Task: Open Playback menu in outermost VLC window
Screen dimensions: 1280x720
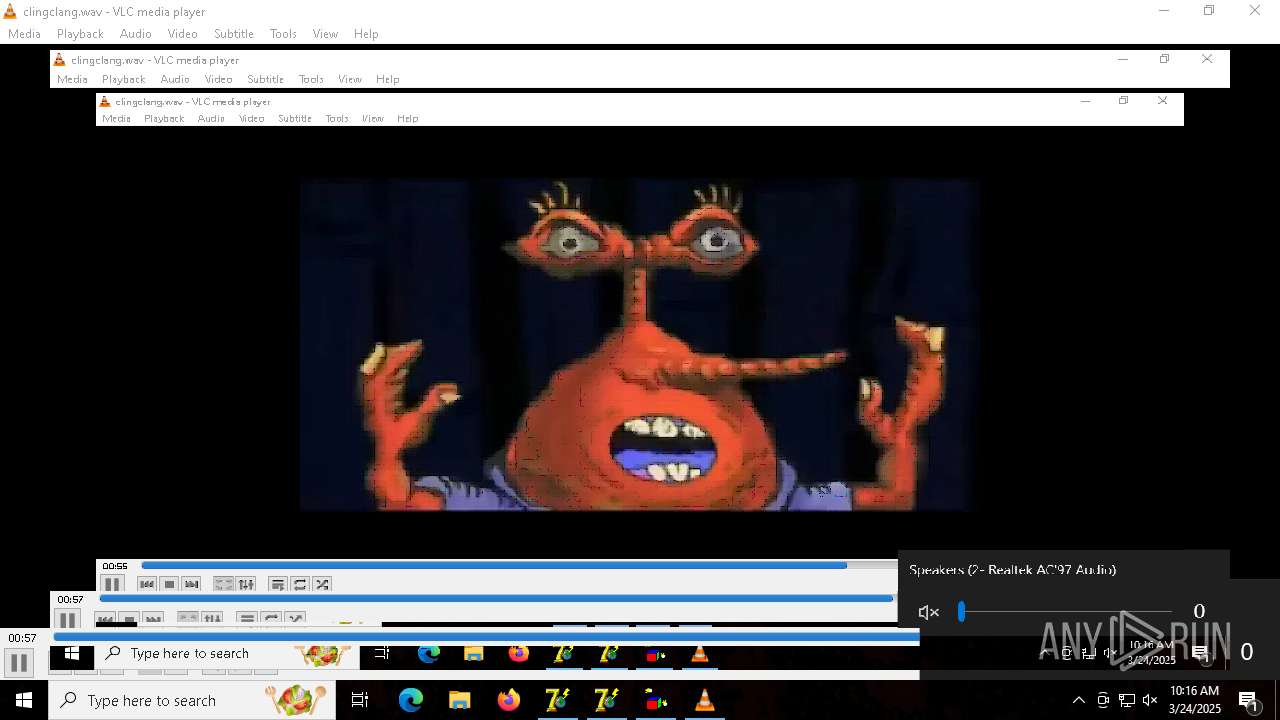Action: (x=80, y=34)
